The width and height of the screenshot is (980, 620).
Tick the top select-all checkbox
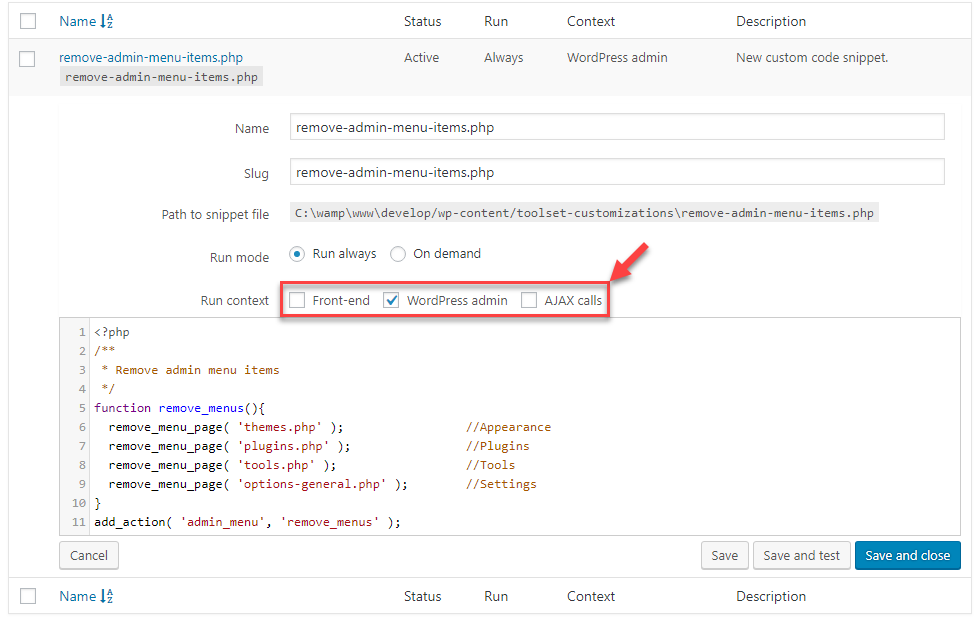28,21
